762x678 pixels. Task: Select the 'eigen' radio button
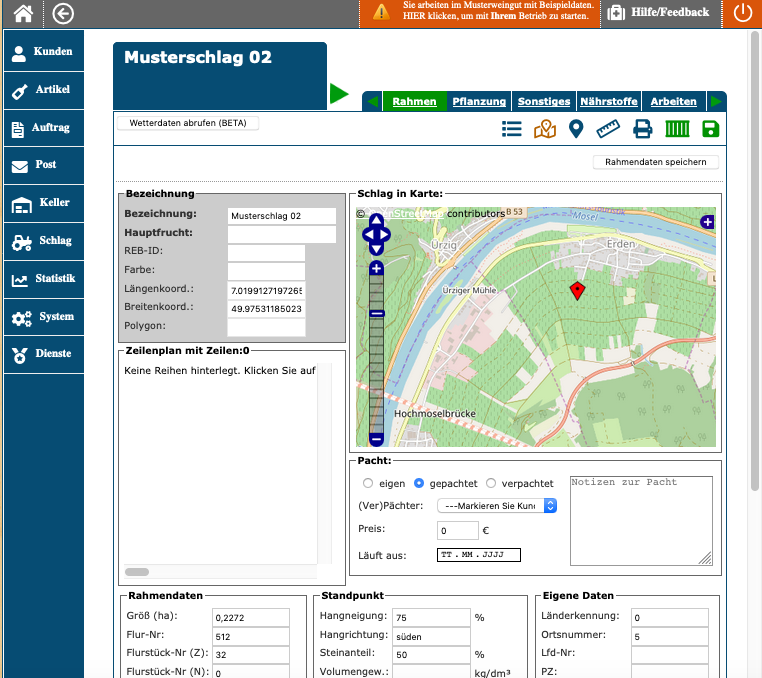click(368, 483)
